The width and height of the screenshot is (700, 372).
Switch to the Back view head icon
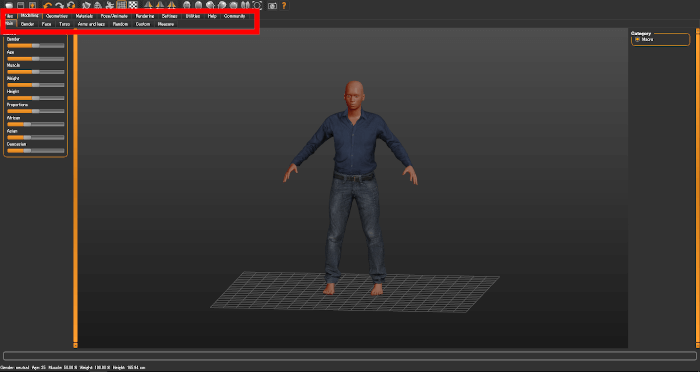click(198, 5)
